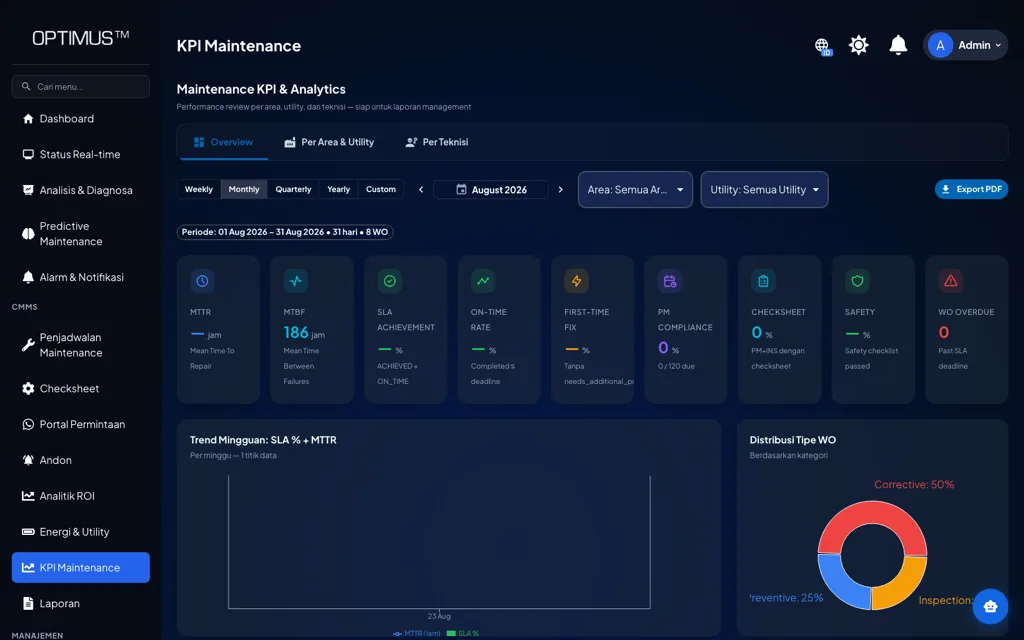Open the August 2026 date picker
The width and height of the screenshot is (1024, 640).
(x=490, y=189)
